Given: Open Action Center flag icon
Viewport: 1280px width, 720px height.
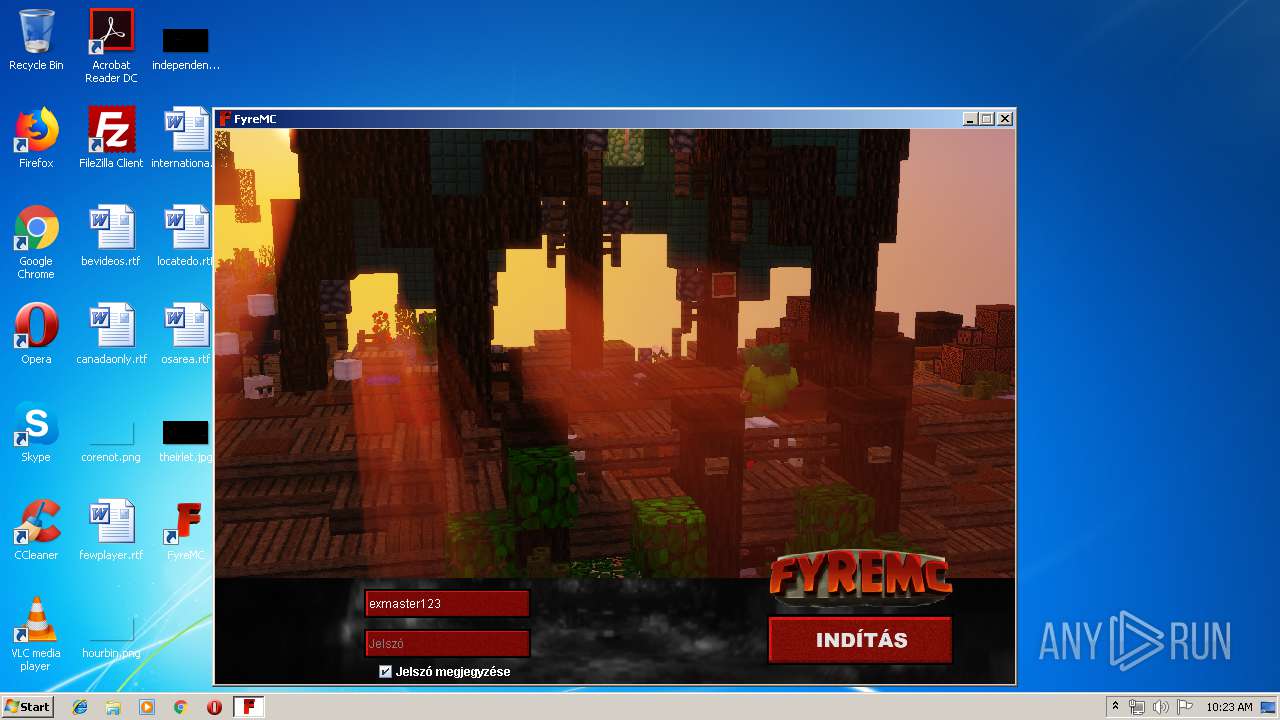Looking at the screenshot, I should 1183,707.
